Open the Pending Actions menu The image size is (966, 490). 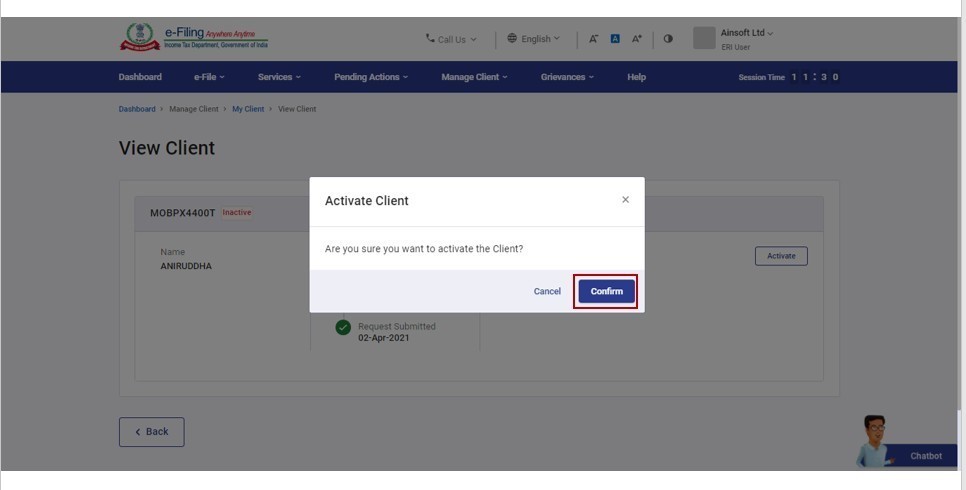[x=371, y=77]
